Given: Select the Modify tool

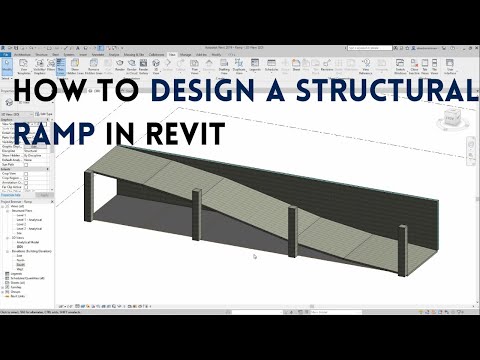Looking at the screenshot, I should (x=7, y=67).
